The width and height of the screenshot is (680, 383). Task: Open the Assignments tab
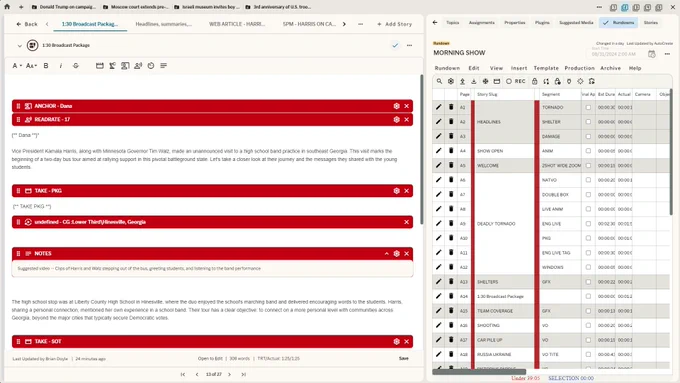(x=481, y=23)
